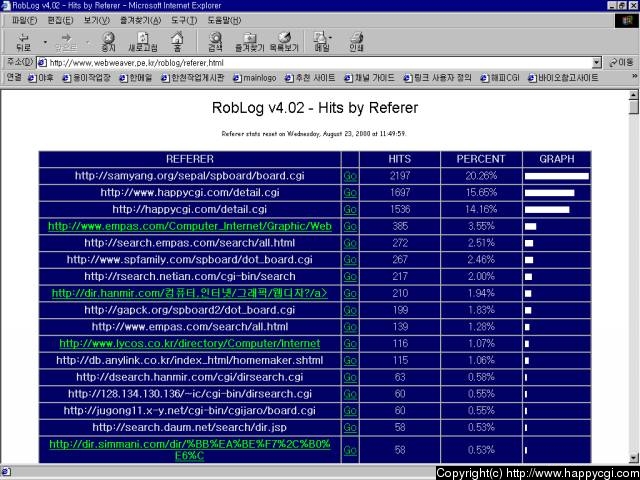
Task: Click the http://search.empas.com/search/all.html referer text
Action: point(190,243)
